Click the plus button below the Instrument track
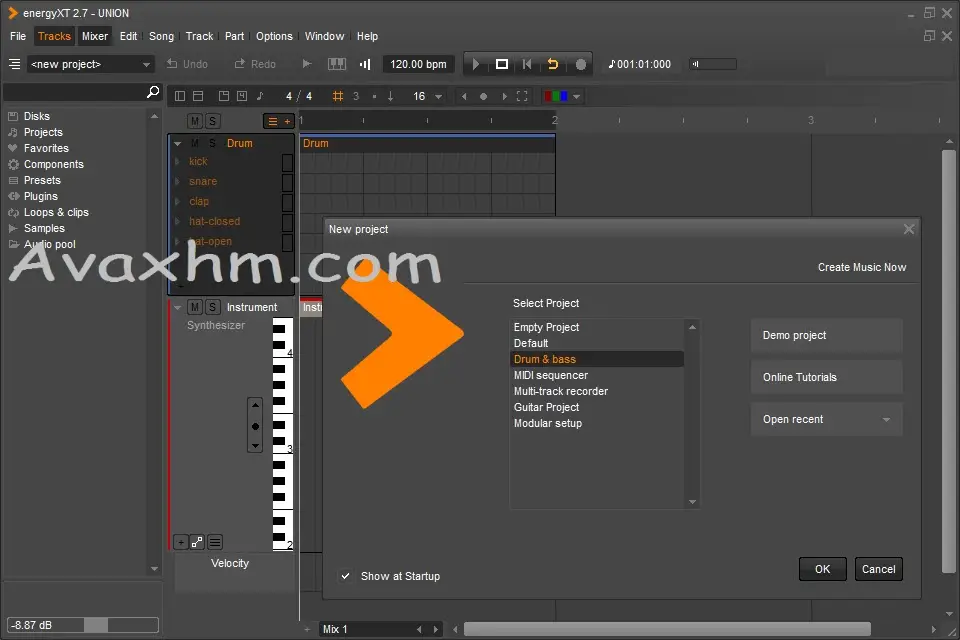Screen dimensions: 960x640 181,542
